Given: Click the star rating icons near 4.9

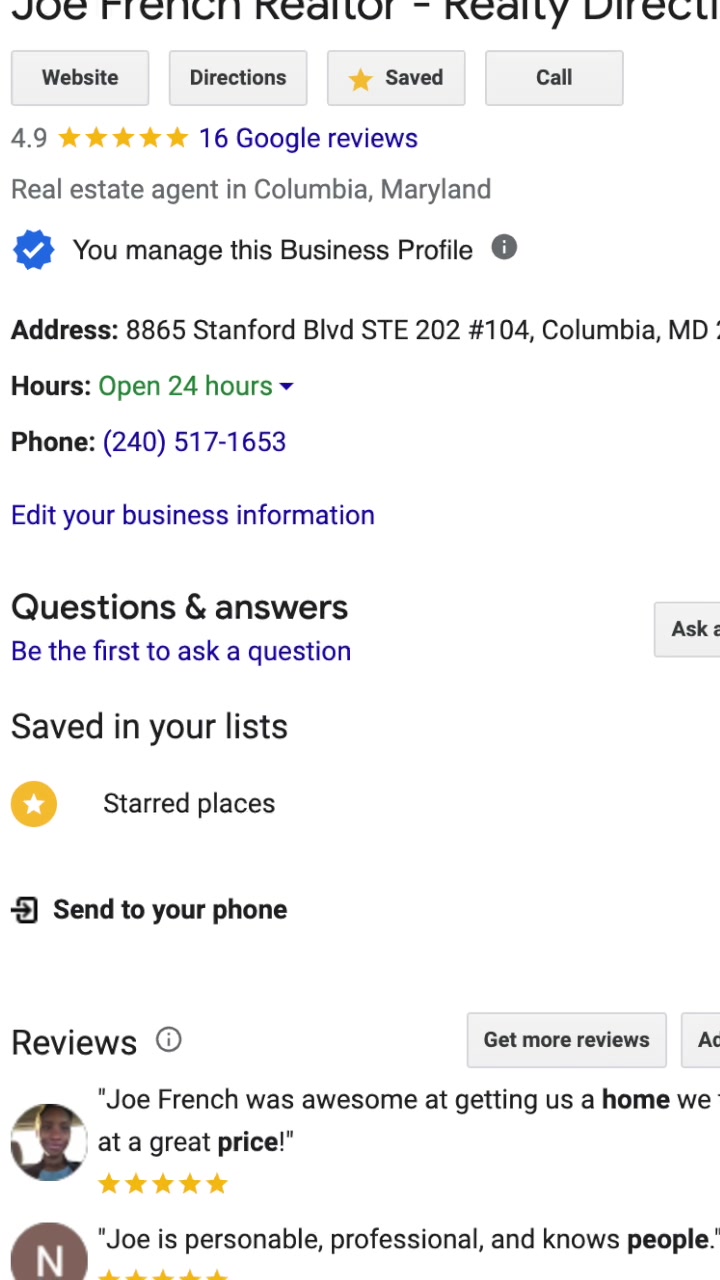Looking at the screenshot, I should pos(123,138).
